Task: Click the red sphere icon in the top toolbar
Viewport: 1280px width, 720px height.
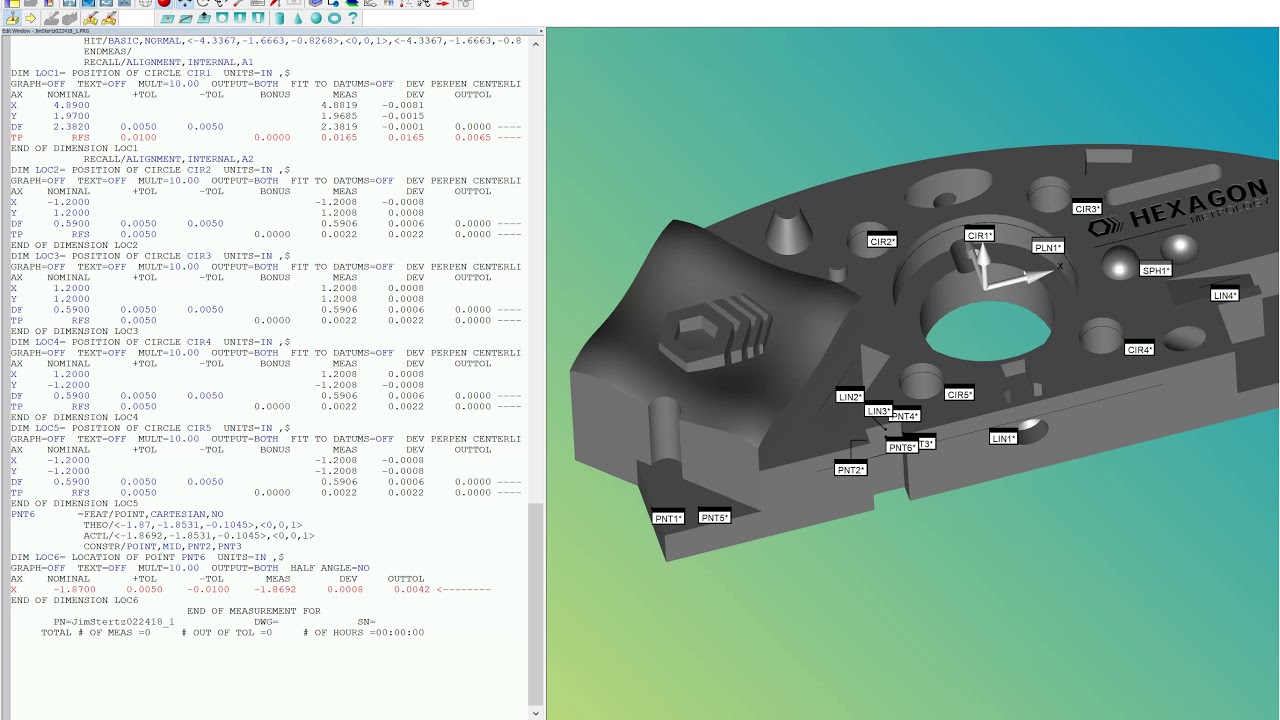Action: click(x=164, y=3)
